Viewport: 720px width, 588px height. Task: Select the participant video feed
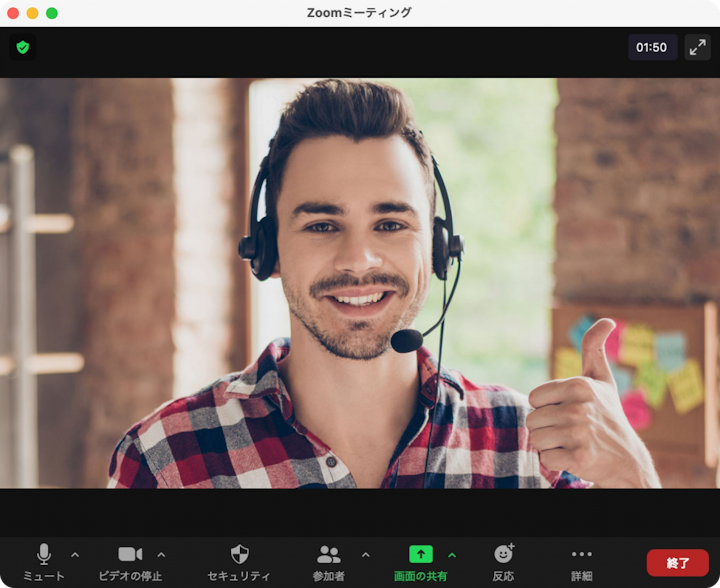point(360,283)
